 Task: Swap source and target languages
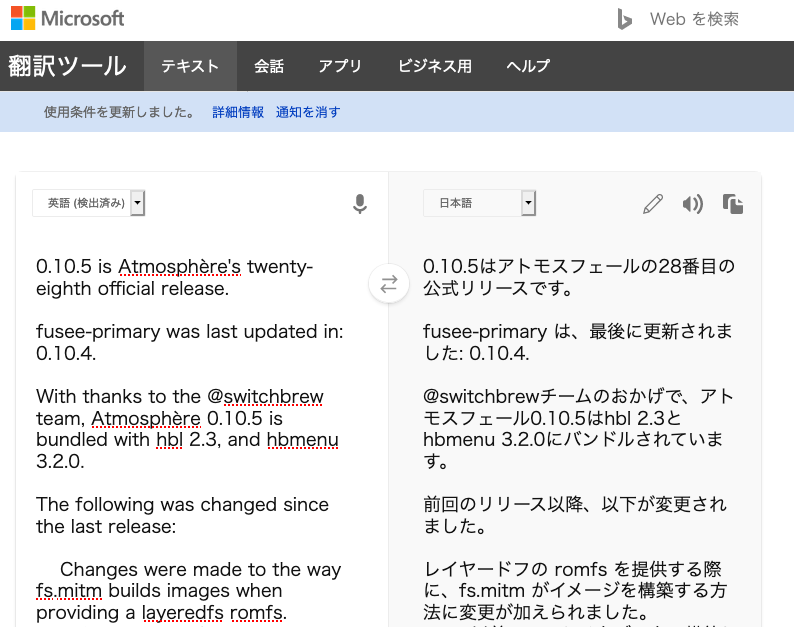coord(388,284)
